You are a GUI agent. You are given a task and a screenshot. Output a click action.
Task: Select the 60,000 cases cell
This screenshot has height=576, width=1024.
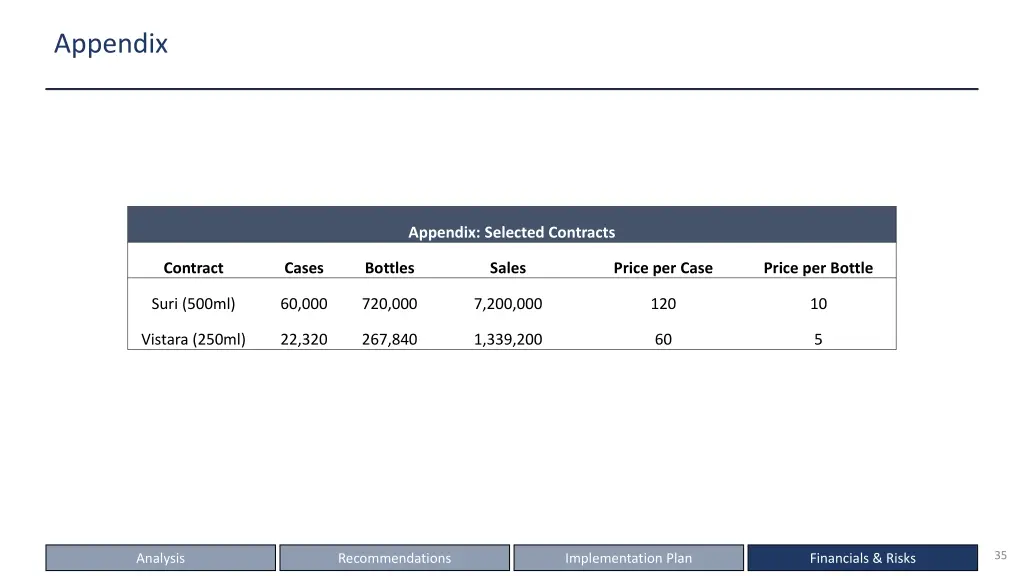tap(304, 304)
